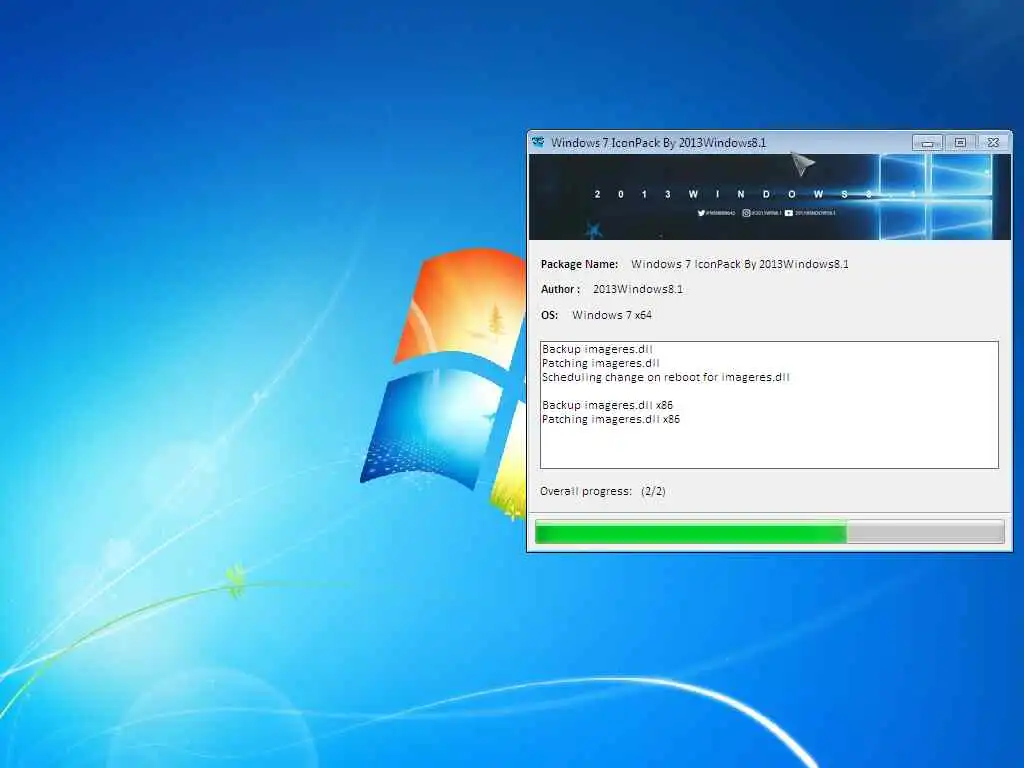Click the green installation progress bar
1024x768 pixels.
tap(769, 532)
